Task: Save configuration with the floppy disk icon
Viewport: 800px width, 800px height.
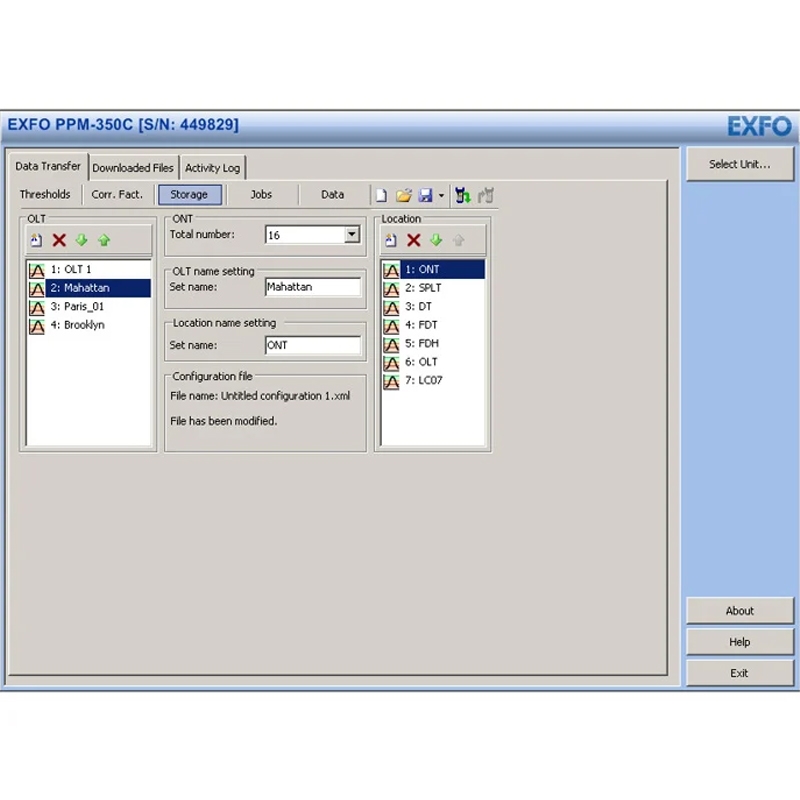Action: pos(425,195)
